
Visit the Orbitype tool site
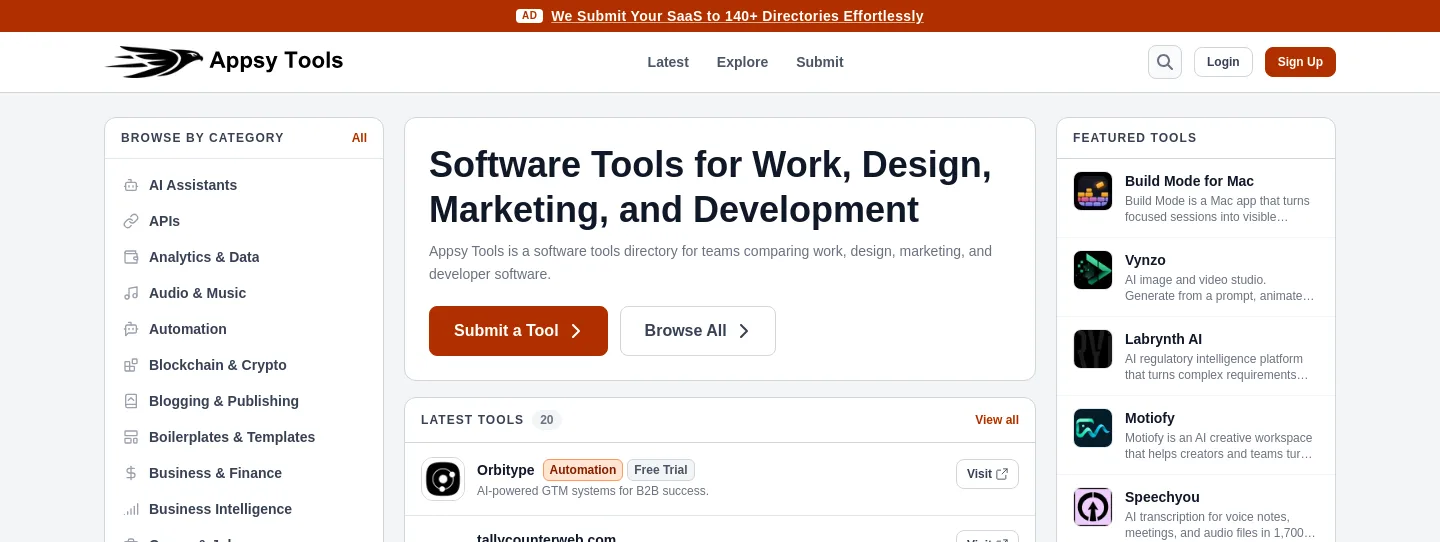click(x=987, y=474)
